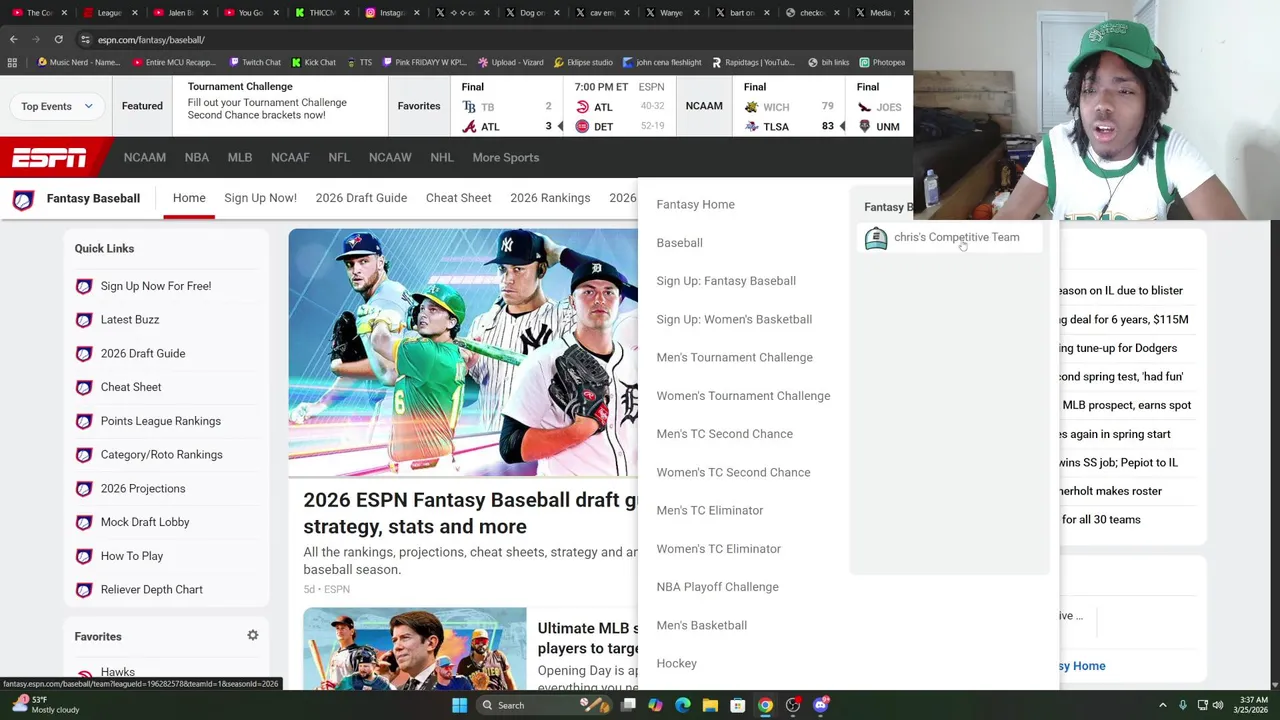Open the Ultimate MLB article thumbnail
The image size is (1280, 720).
click(x=415, y=649)
